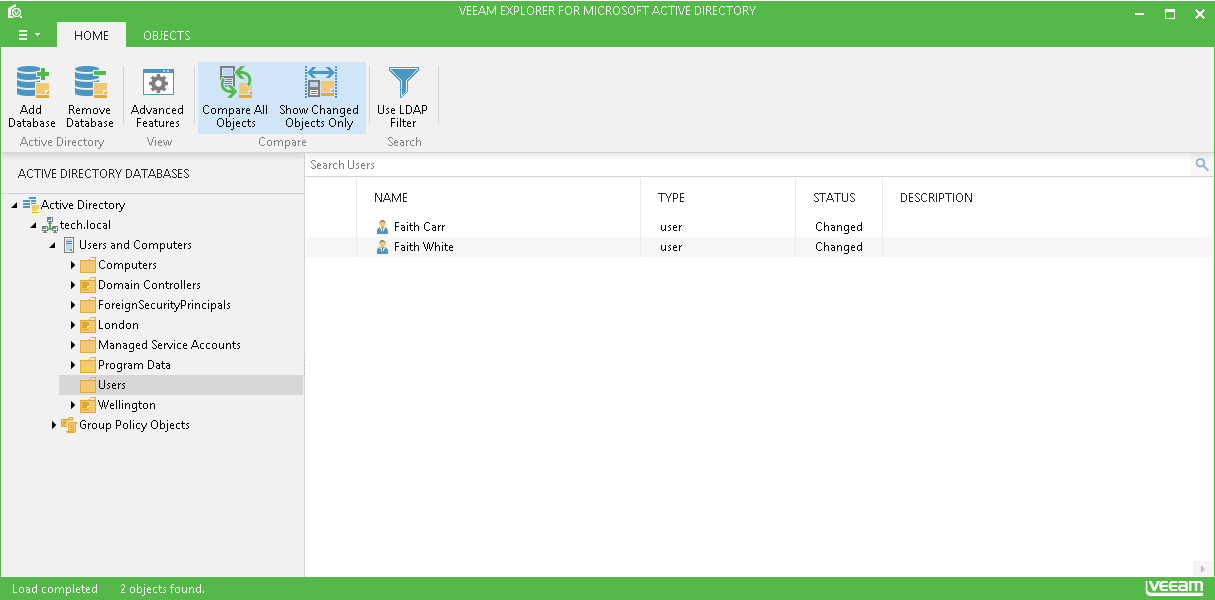The image size is (1215, 600).
Task: Collapse the Active Directory root node
Action: click(x=14, y=205)
